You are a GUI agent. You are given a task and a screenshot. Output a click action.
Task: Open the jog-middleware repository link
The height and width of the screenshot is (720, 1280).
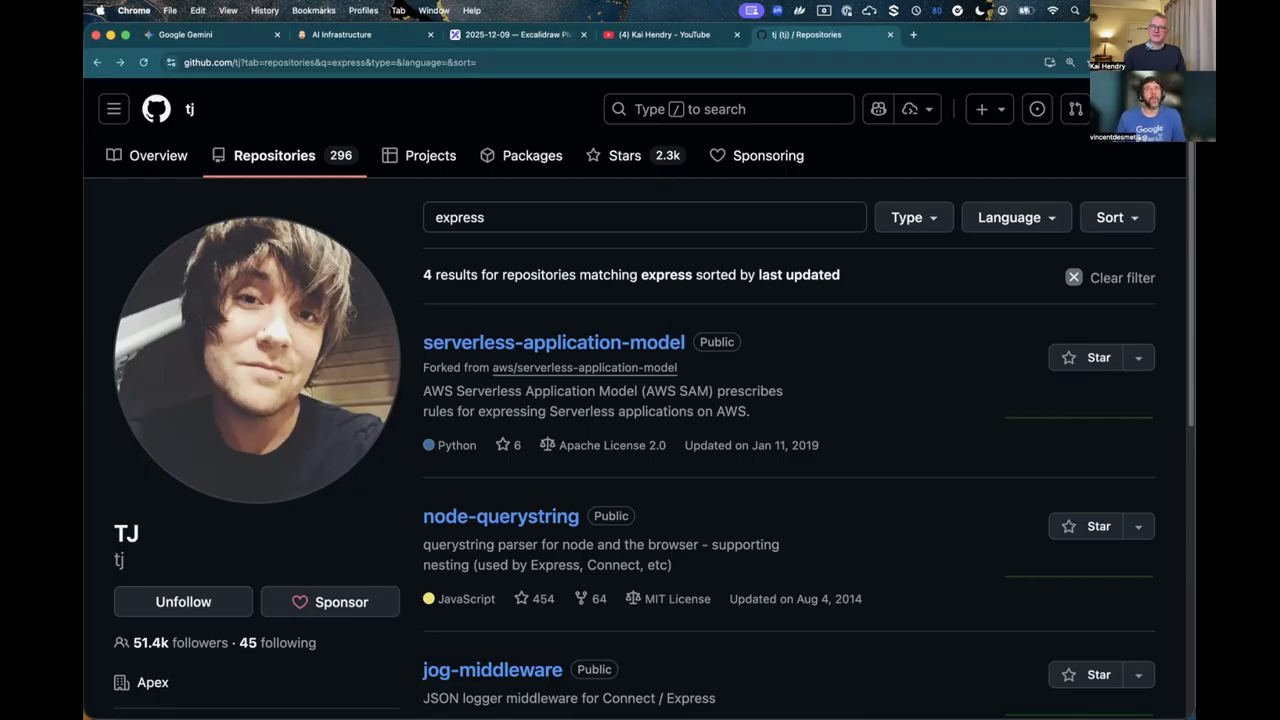pyautogui.click(x=492, y=670)
